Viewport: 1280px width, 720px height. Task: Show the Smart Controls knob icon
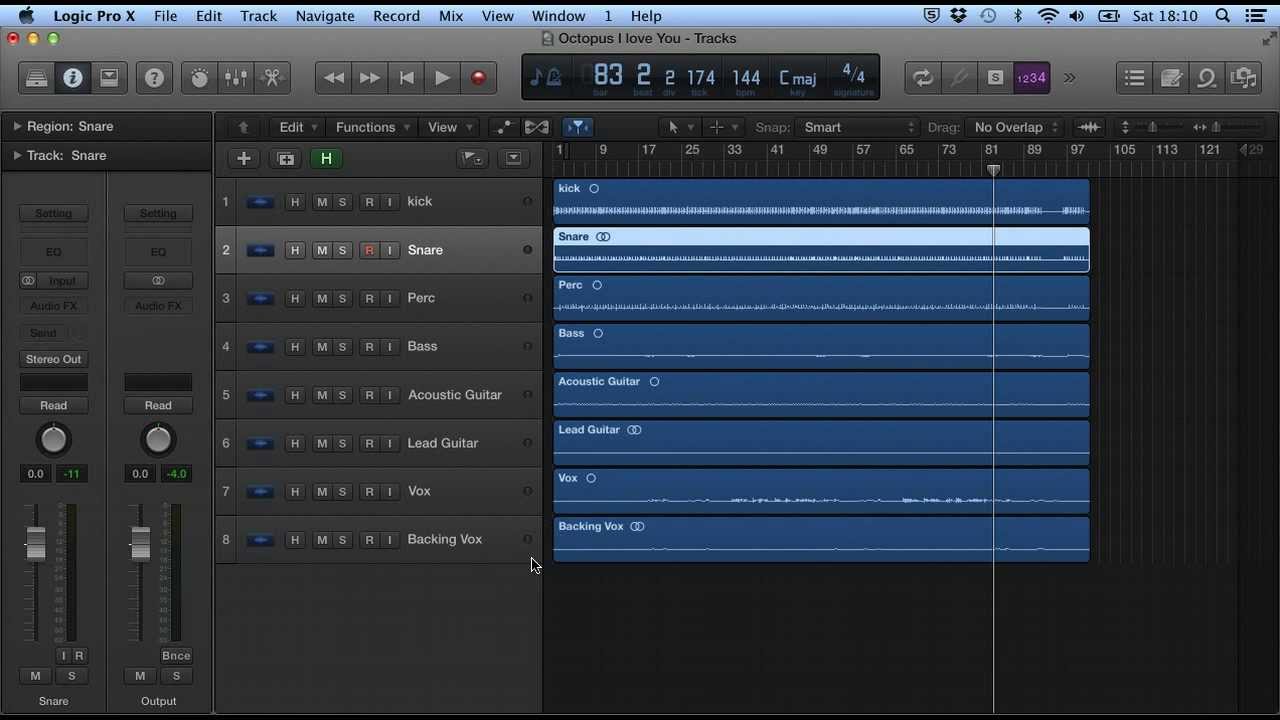pos(200,78)
